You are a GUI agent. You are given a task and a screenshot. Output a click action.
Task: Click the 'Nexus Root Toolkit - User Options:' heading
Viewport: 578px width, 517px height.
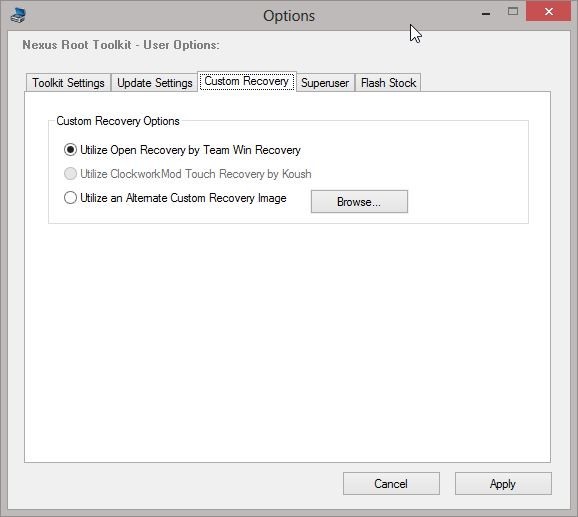coord(121,45)
